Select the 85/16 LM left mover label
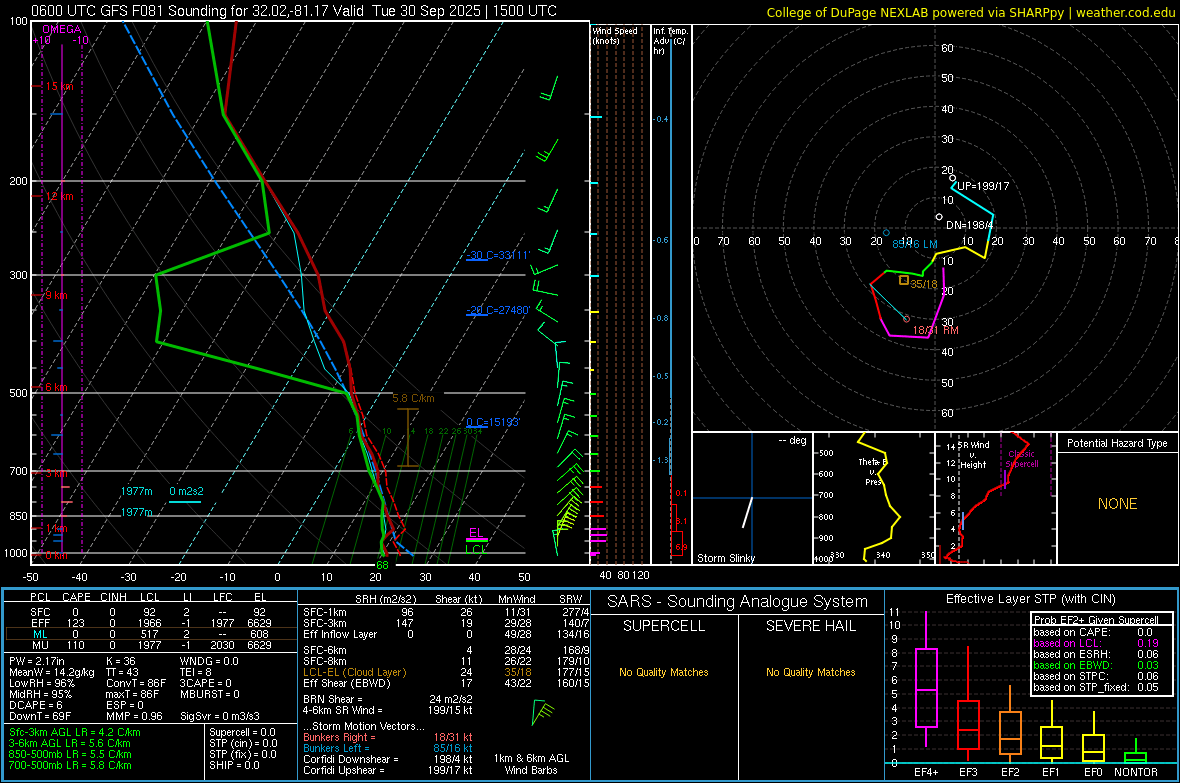This screenshot has height=783, width=1180. point(915,244)
